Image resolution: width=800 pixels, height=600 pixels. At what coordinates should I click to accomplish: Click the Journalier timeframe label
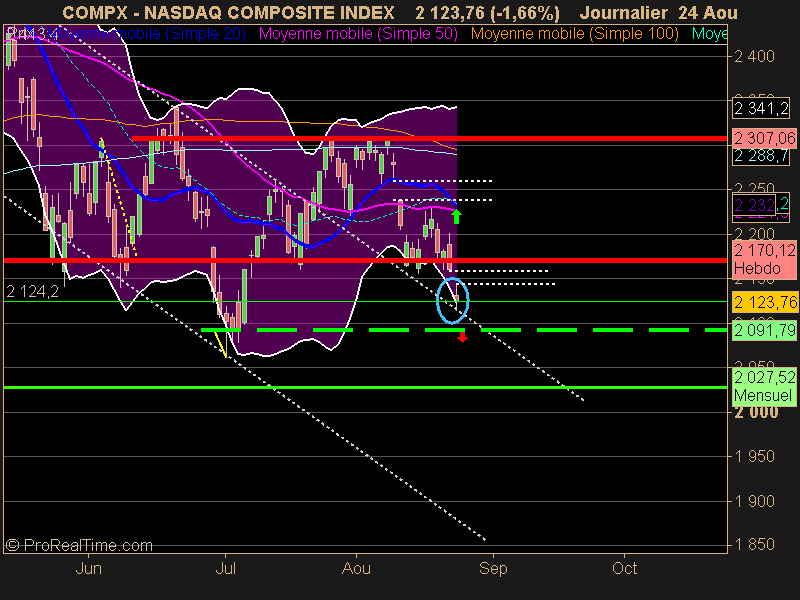click(x=623, y=12)
